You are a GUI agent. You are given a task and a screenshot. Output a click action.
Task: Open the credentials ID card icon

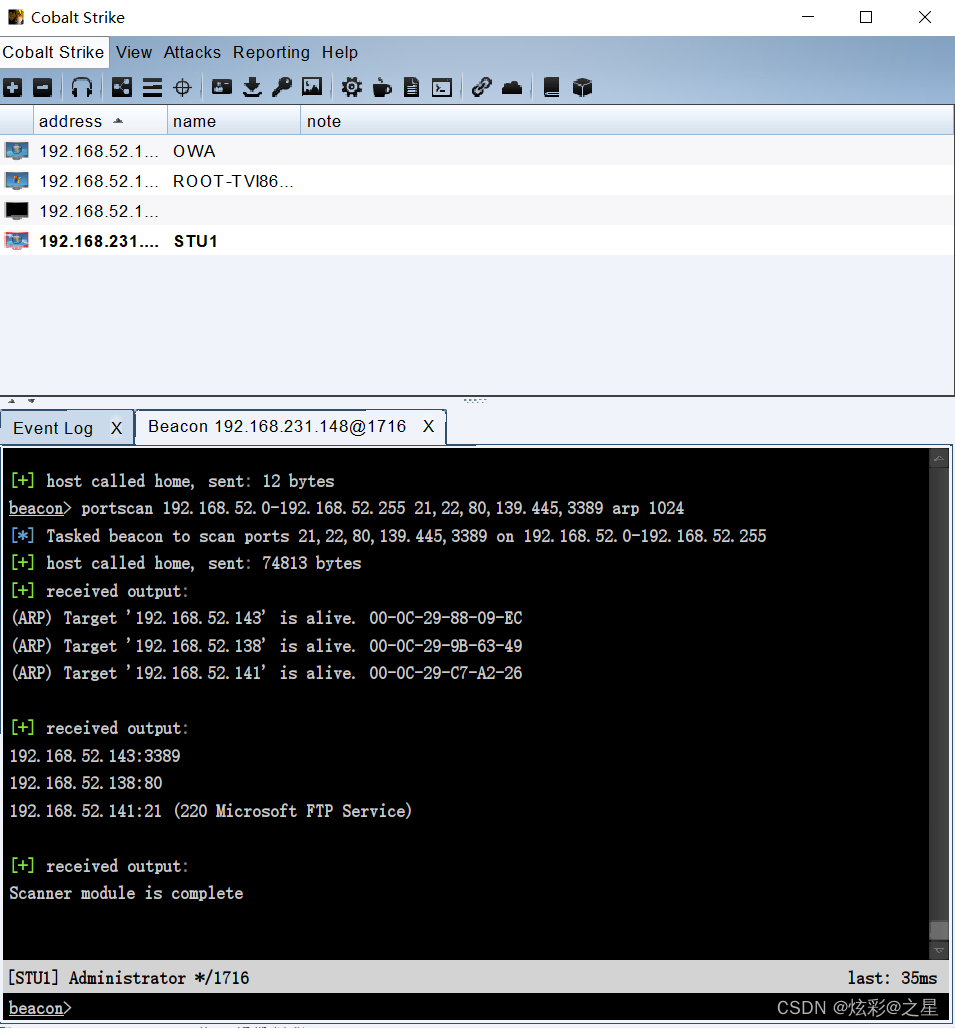point(222,87)
